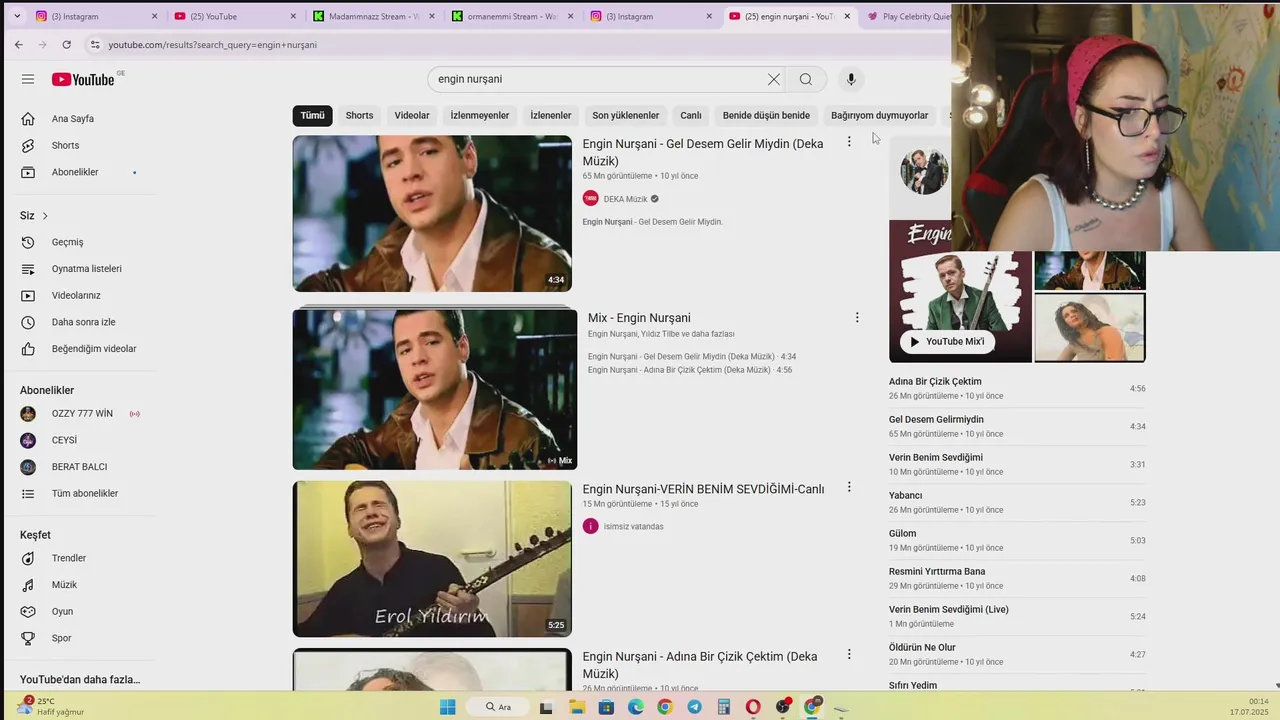Screen dimensions: 1280x720
Task: Go back in browser
Action: pyautogui.click(x=19, y=44)
